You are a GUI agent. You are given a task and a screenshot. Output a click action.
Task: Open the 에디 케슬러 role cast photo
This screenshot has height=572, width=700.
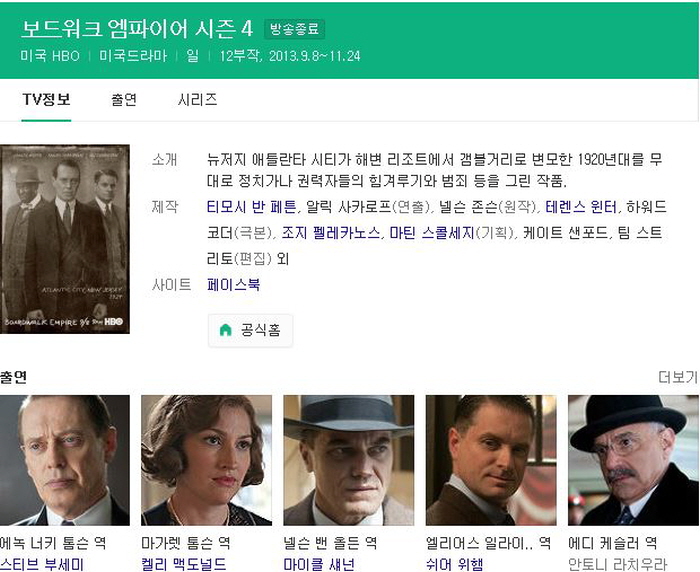click(x=633, y=460)
